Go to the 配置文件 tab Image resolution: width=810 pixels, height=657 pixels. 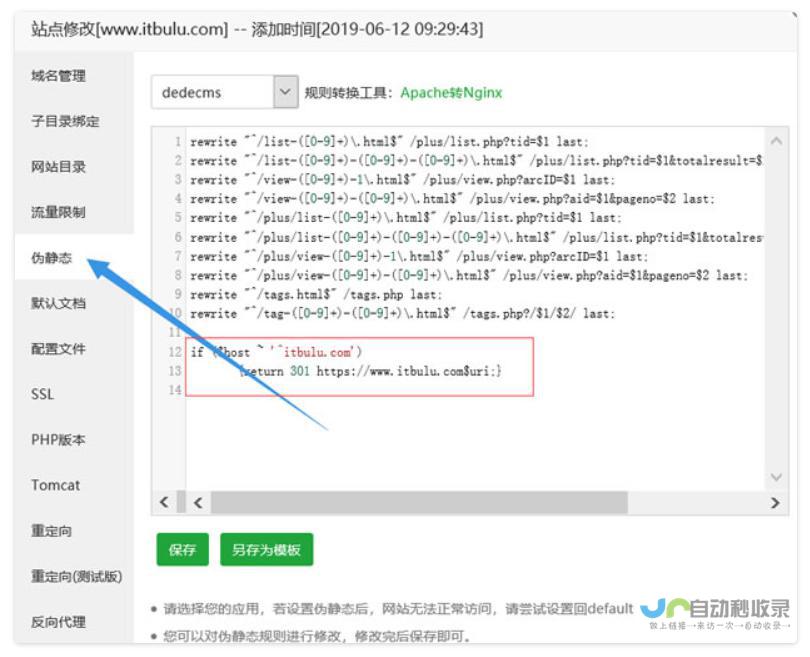(58, 349)
